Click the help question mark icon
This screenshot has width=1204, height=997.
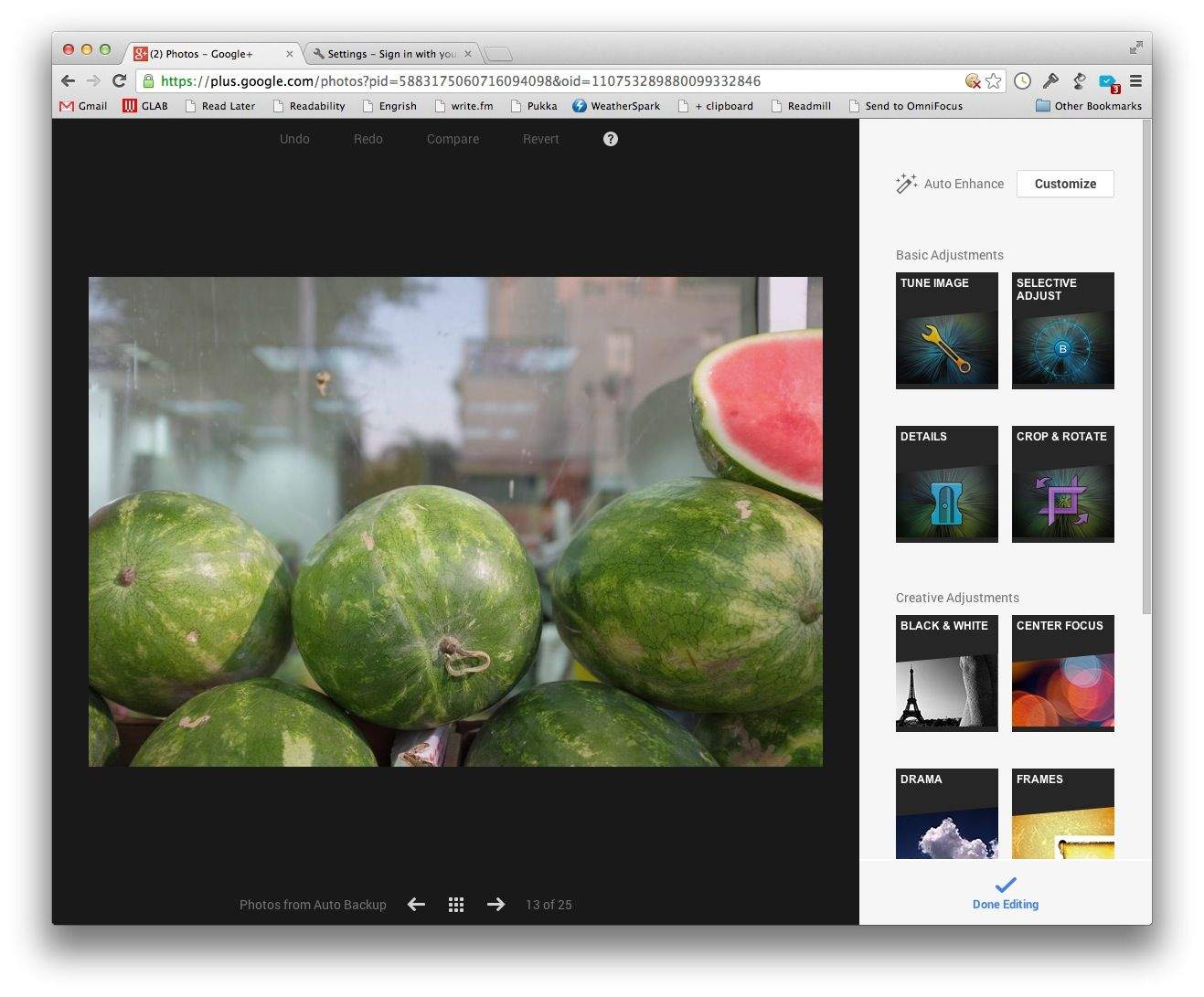click(611, 139)
